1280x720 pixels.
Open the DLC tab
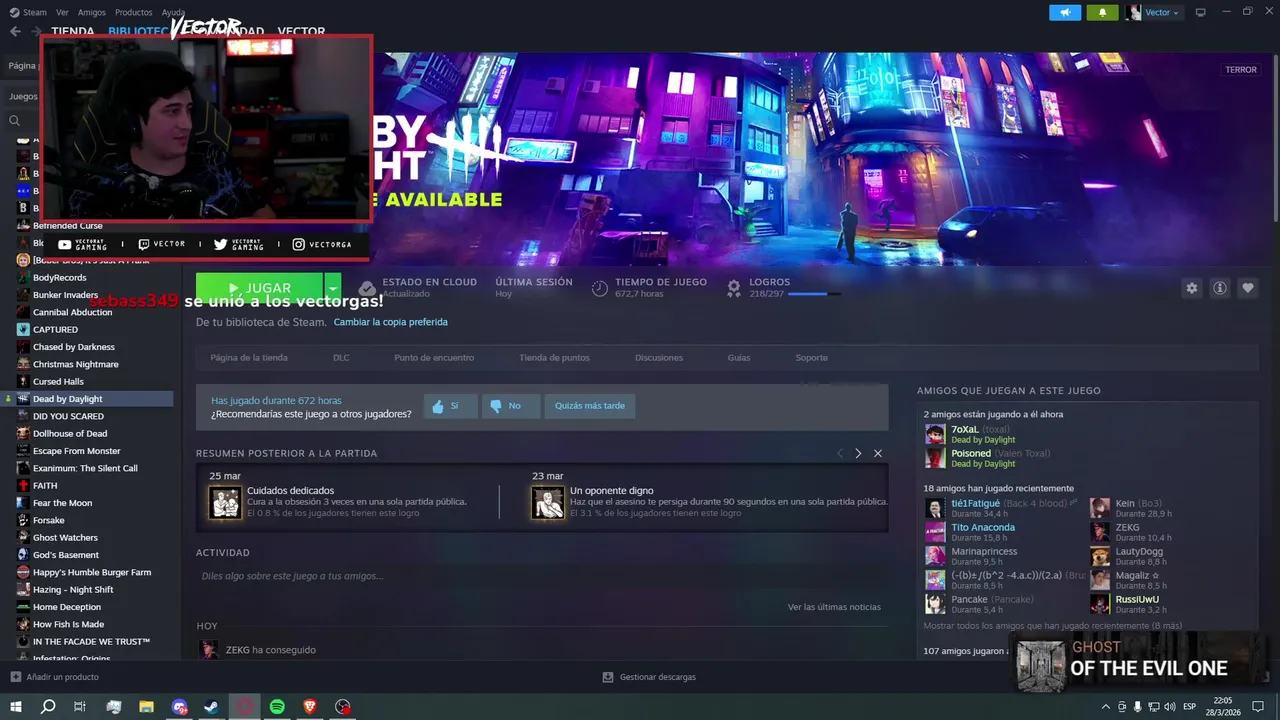pyautogui.click(x=341, y=357)
